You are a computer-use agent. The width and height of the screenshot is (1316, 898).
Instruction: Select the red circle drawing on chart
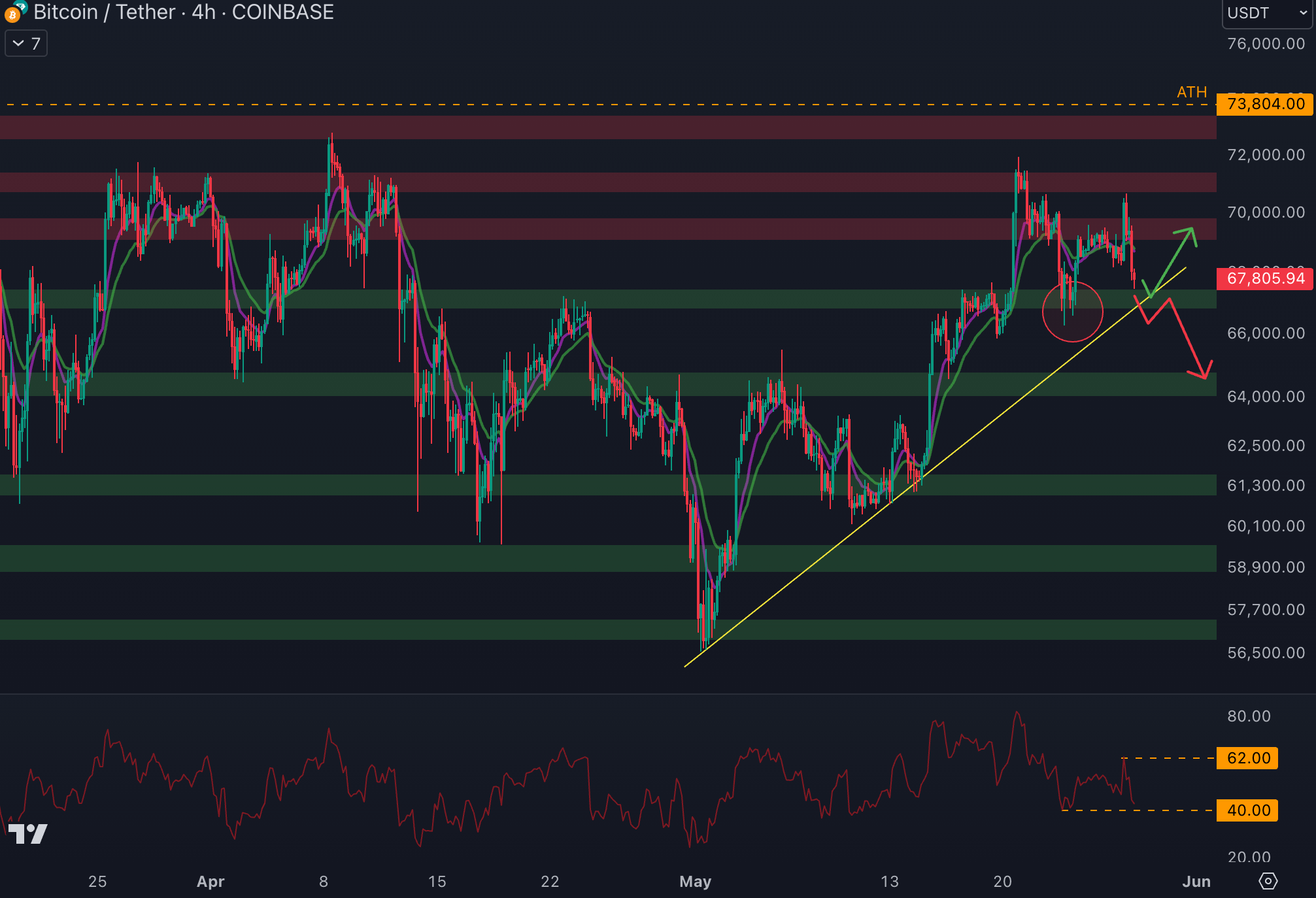pyautogui.click(x=1072, y=340)
